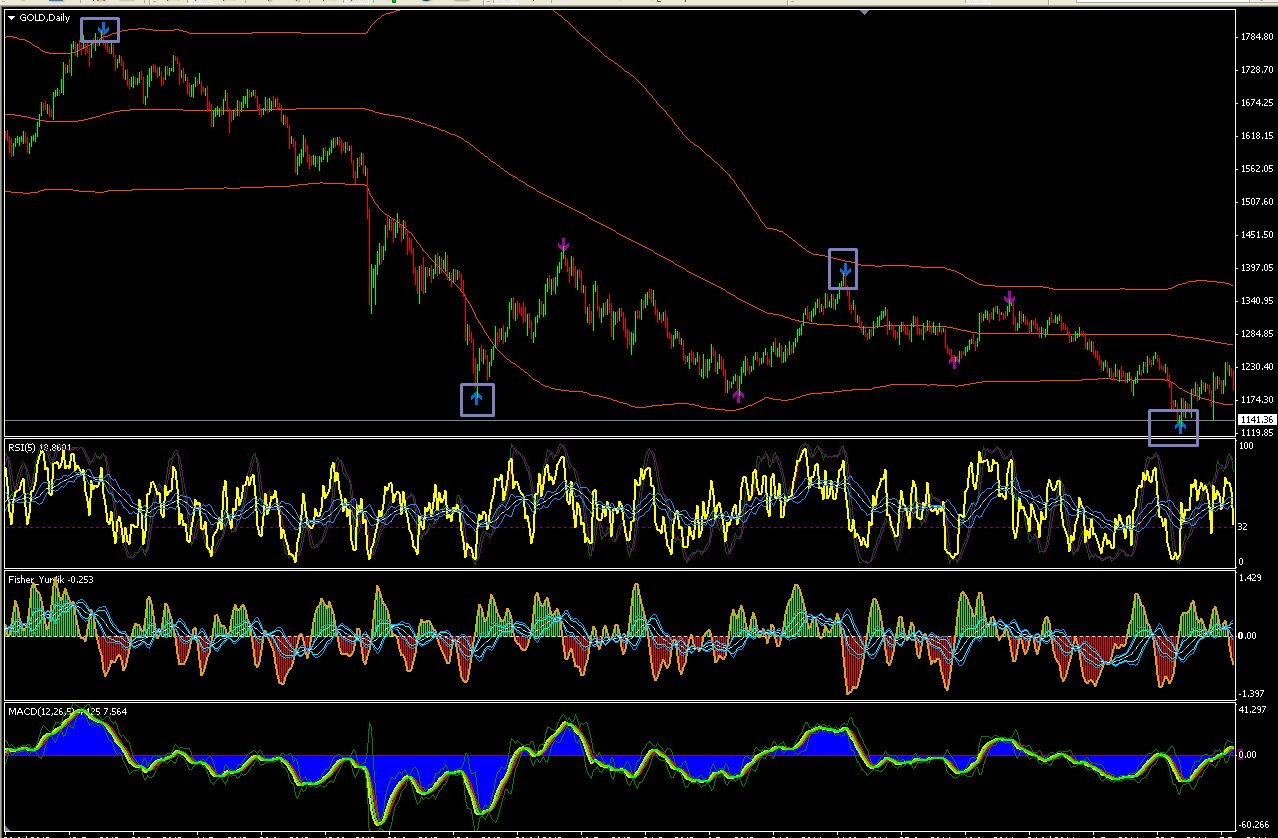Click the current price tag 1141.36
The width and height of the screenshot is (1278, 838).
pos(1255,419)
